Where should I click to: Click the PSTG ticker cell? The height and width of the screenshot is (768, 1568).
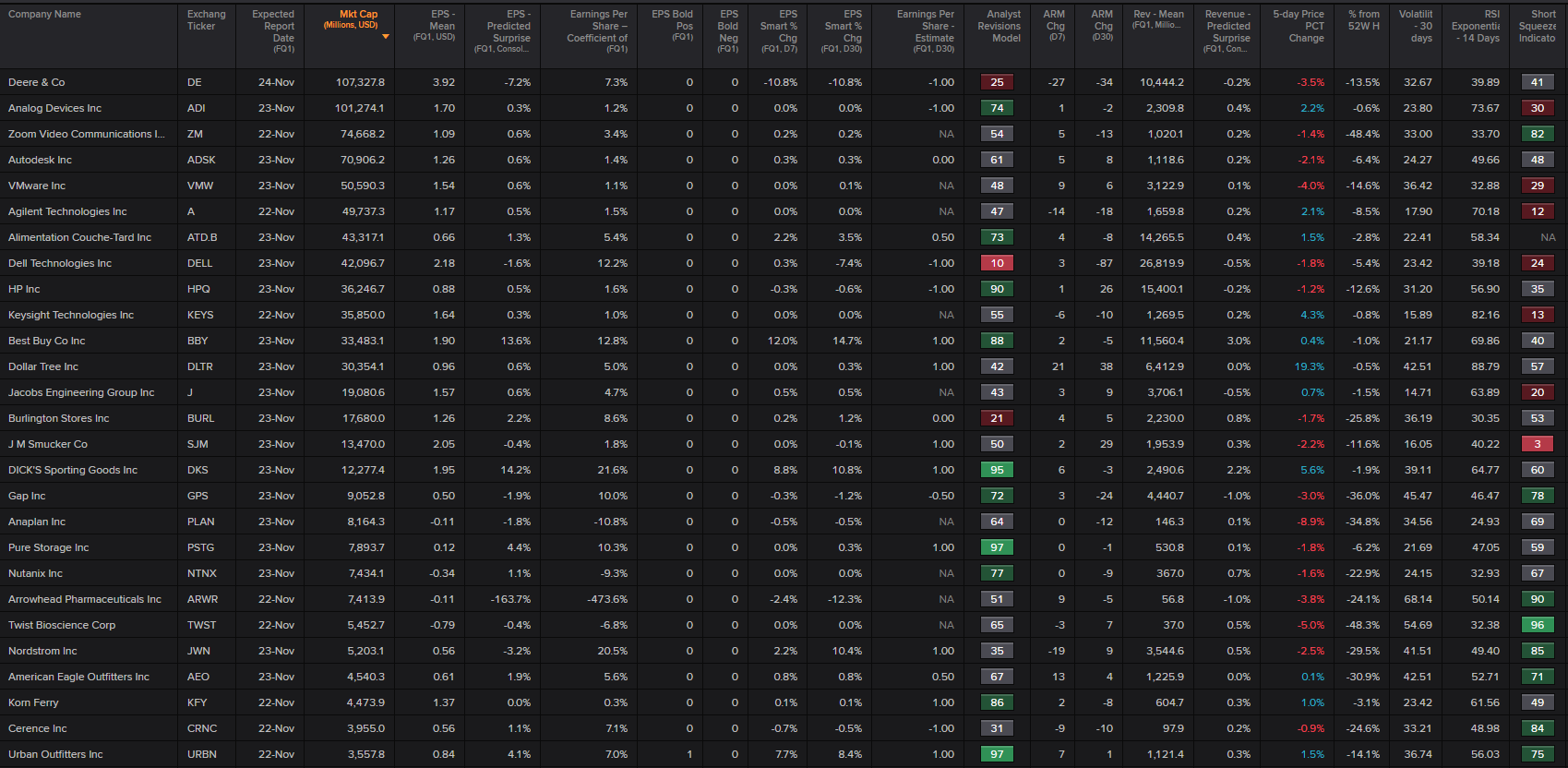click(x=200, y=547)
